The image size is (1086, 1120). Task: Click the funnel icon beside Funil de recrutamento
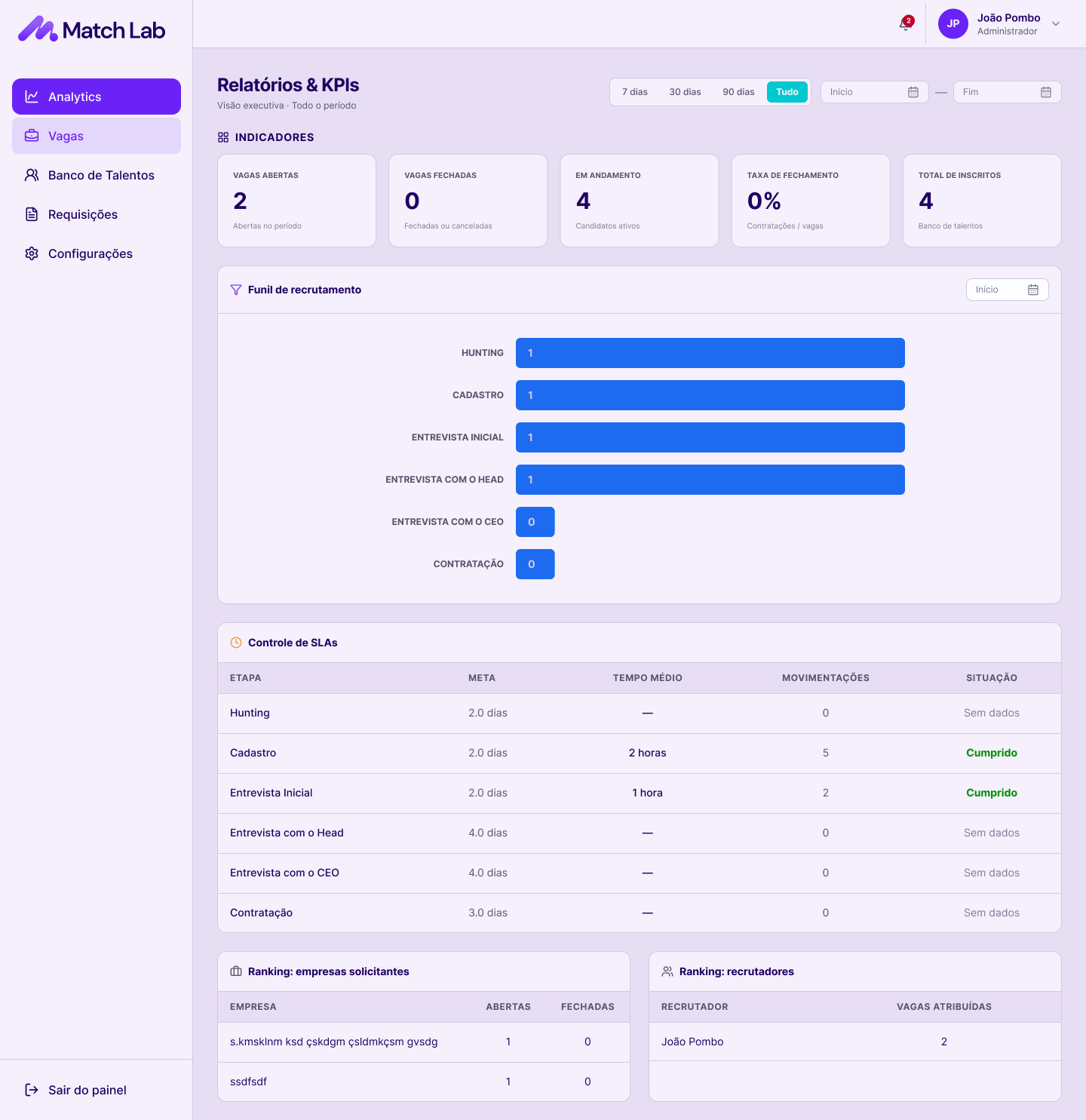coord(236,290)
